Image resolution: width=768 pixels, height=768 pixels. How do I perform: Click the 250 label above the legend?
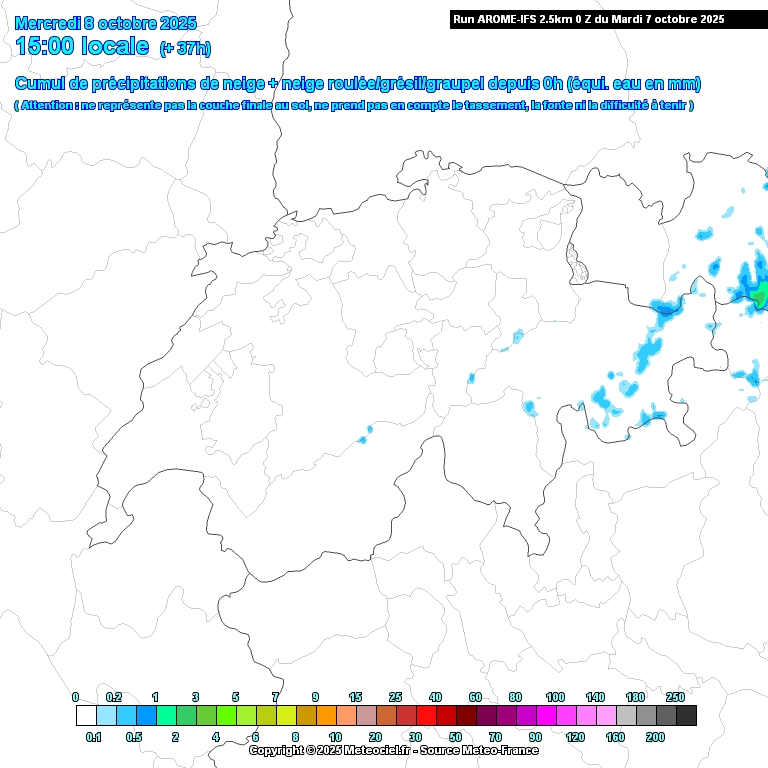[x=675, y=697]
